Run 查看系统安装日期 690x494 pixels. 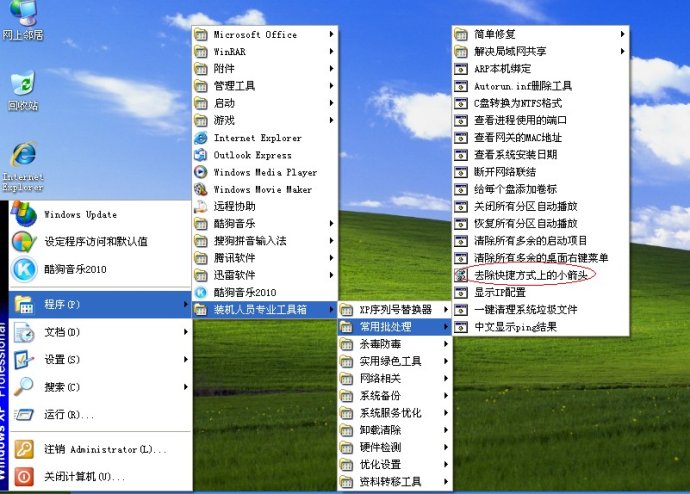click(x=541, y=155)
